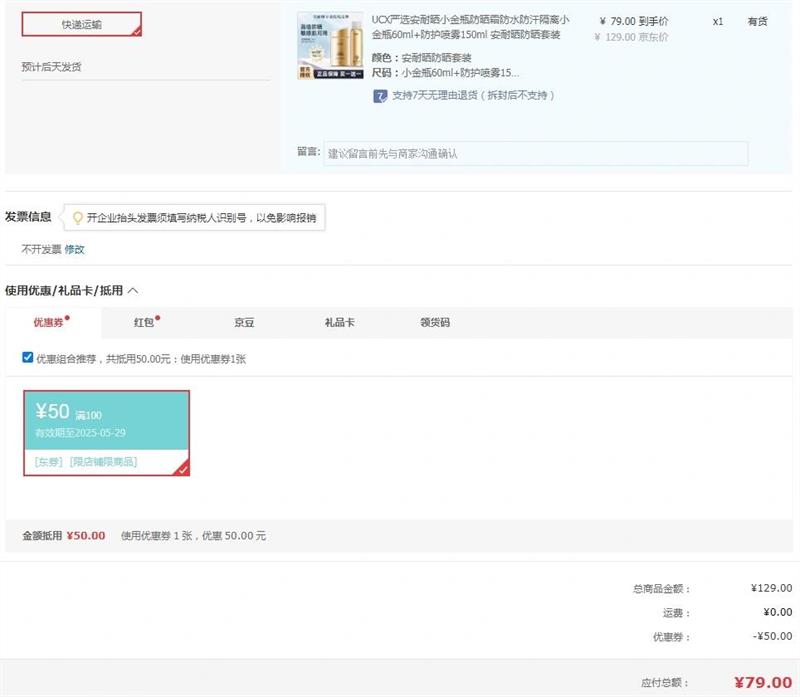The width and height of the screenshot is (800, 697).
Task: Select the 礼品卡 tab
Action: click(339, 323)
